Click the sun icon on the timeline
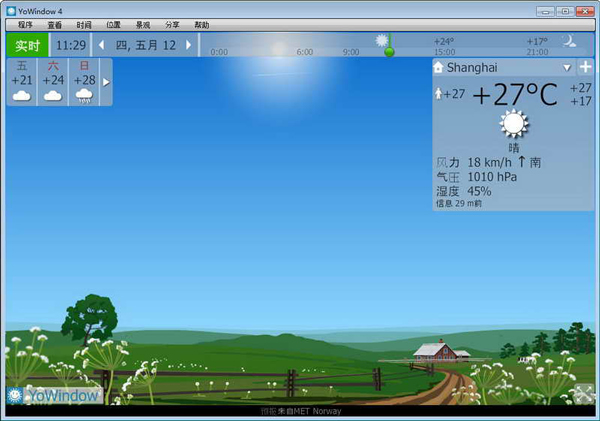600x421 pixels. tap(382, 40)
